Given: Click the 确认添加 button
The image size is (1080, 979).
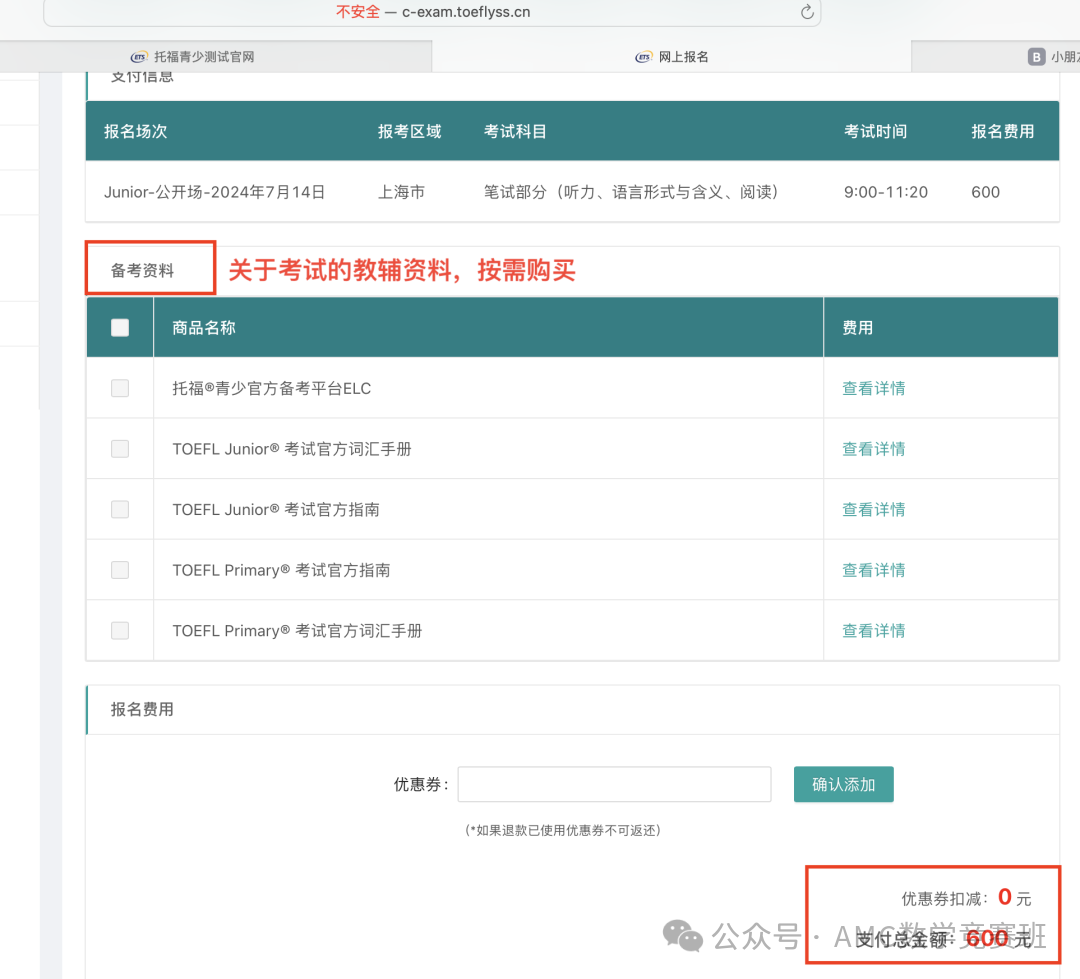Looking at the screenshot, I should [x=843, y=785].
